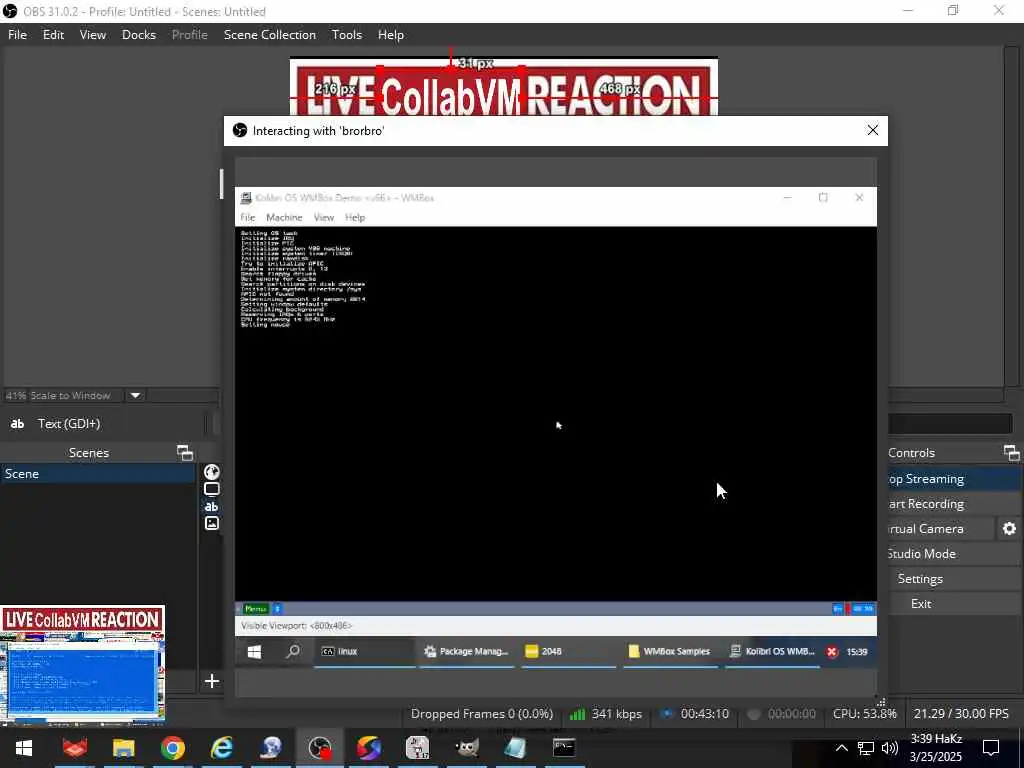Open the Docks menu
The height and width of the screenshot is (768, 1024).
[138, 35]
